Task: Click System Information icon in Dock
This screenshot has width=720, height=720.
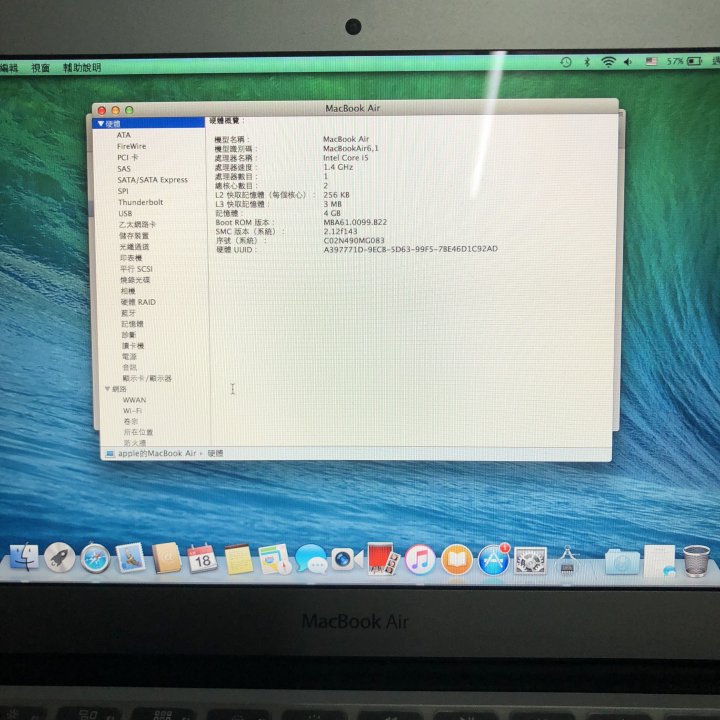Action: tap(568, 560)
